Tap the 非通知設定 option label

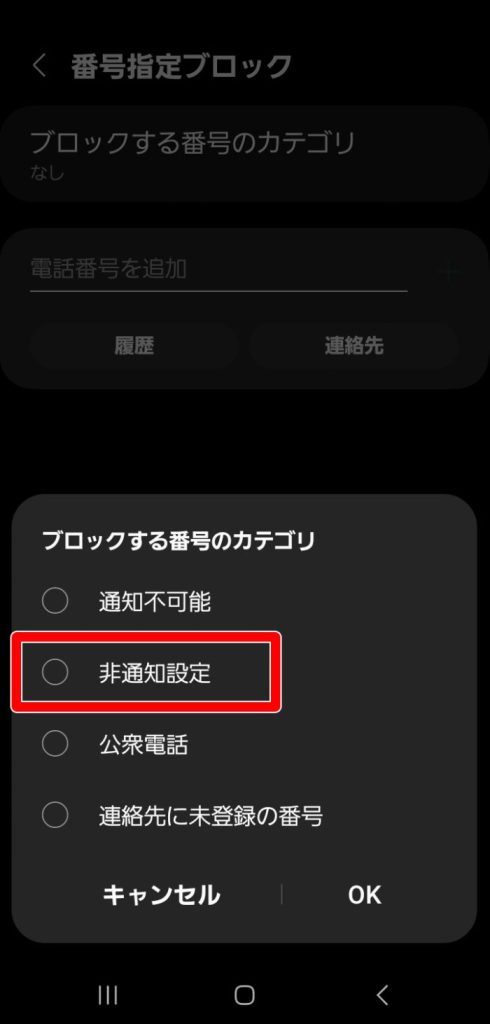tap(155, 673)
